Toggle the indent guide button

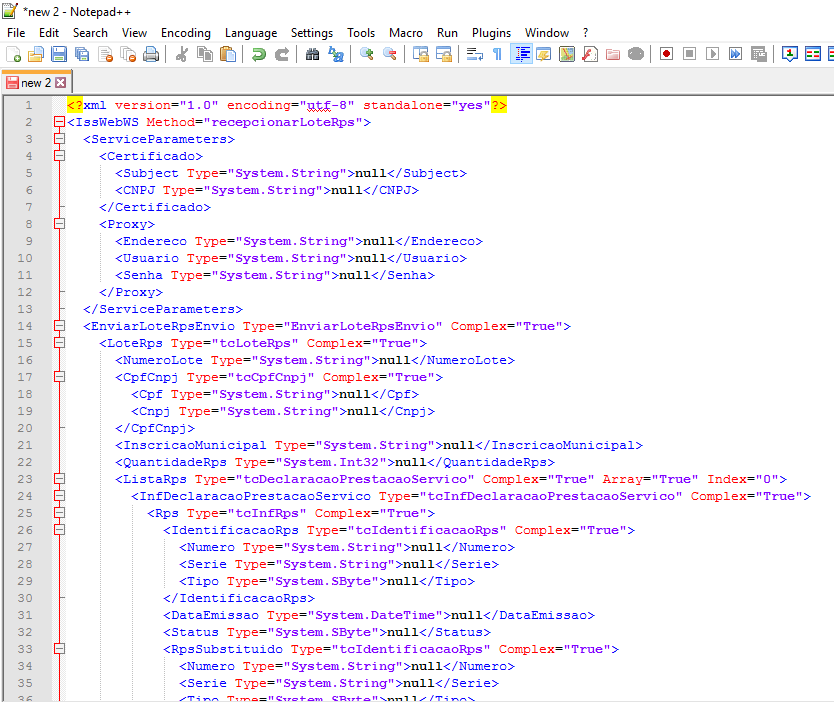pyautogui.click(x=522, y=54)
